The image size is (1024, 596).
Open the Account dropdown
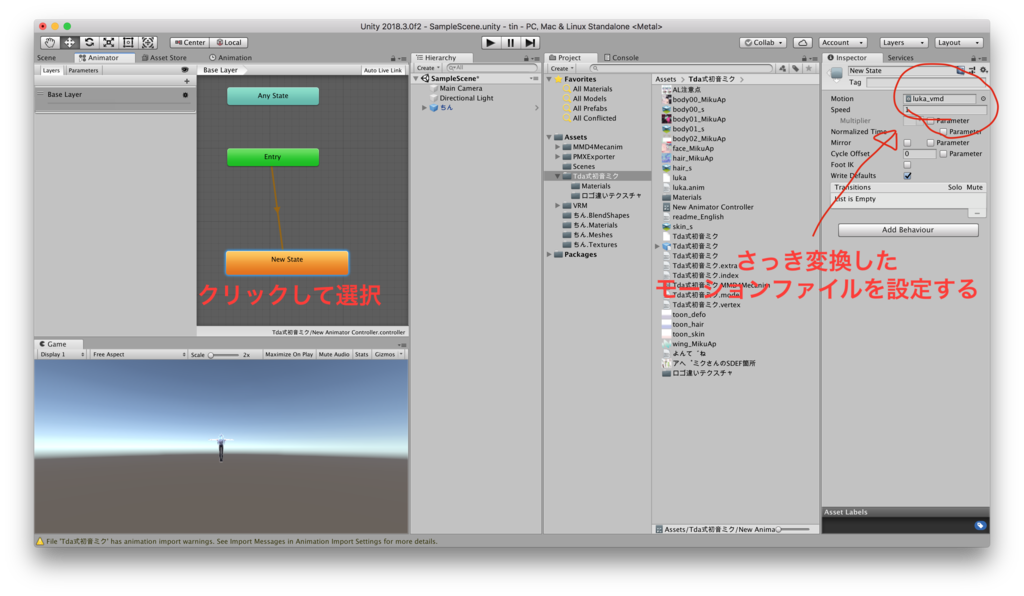(842, 42)
